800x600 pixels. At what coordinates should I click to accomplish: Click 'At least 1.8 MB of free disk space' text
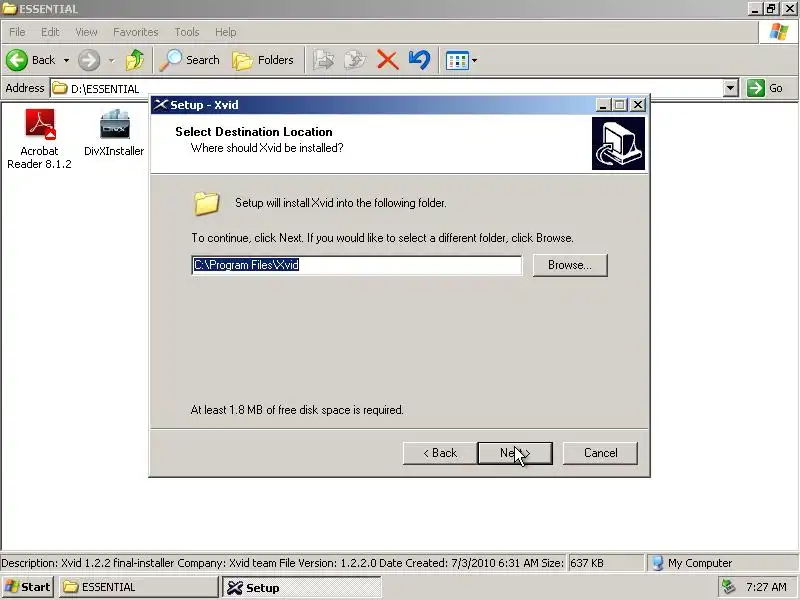pyautogui.click(x=297, y=410)
